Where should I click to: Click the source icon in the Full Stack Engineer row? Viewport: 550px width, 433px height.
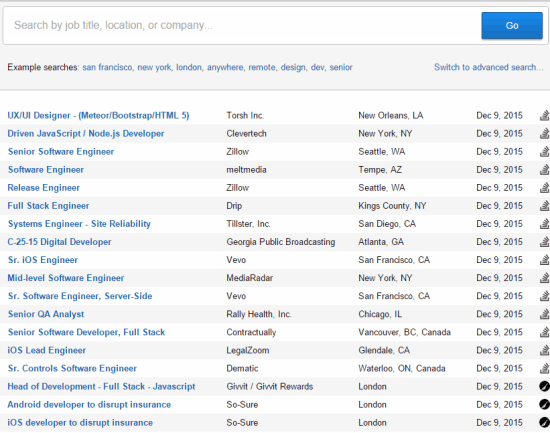pyautogui.click(x=545, y=206)
